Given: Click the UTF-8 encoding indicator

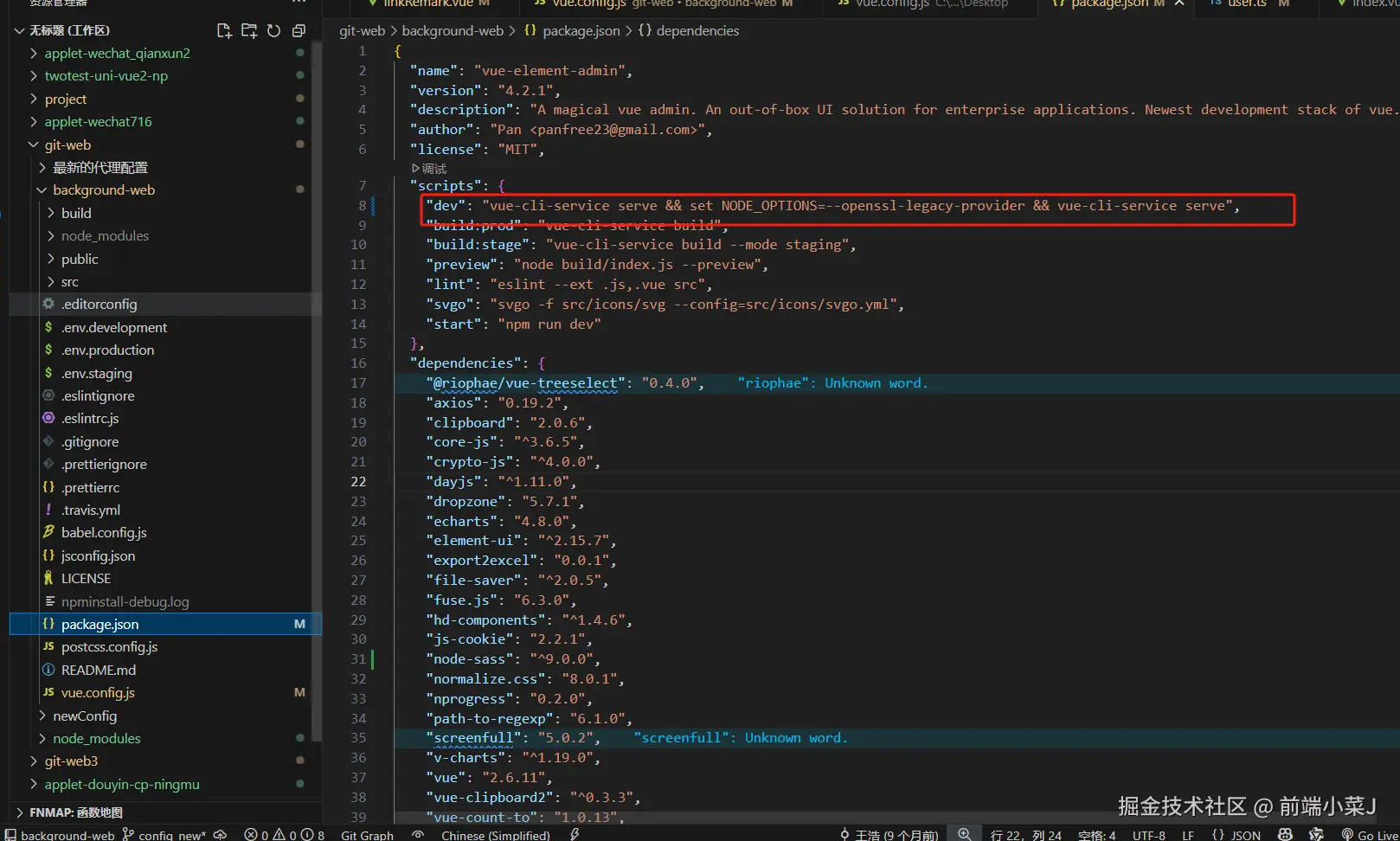Looking at the screenshot, I should pyautogui.click(x=1149, y=835).
